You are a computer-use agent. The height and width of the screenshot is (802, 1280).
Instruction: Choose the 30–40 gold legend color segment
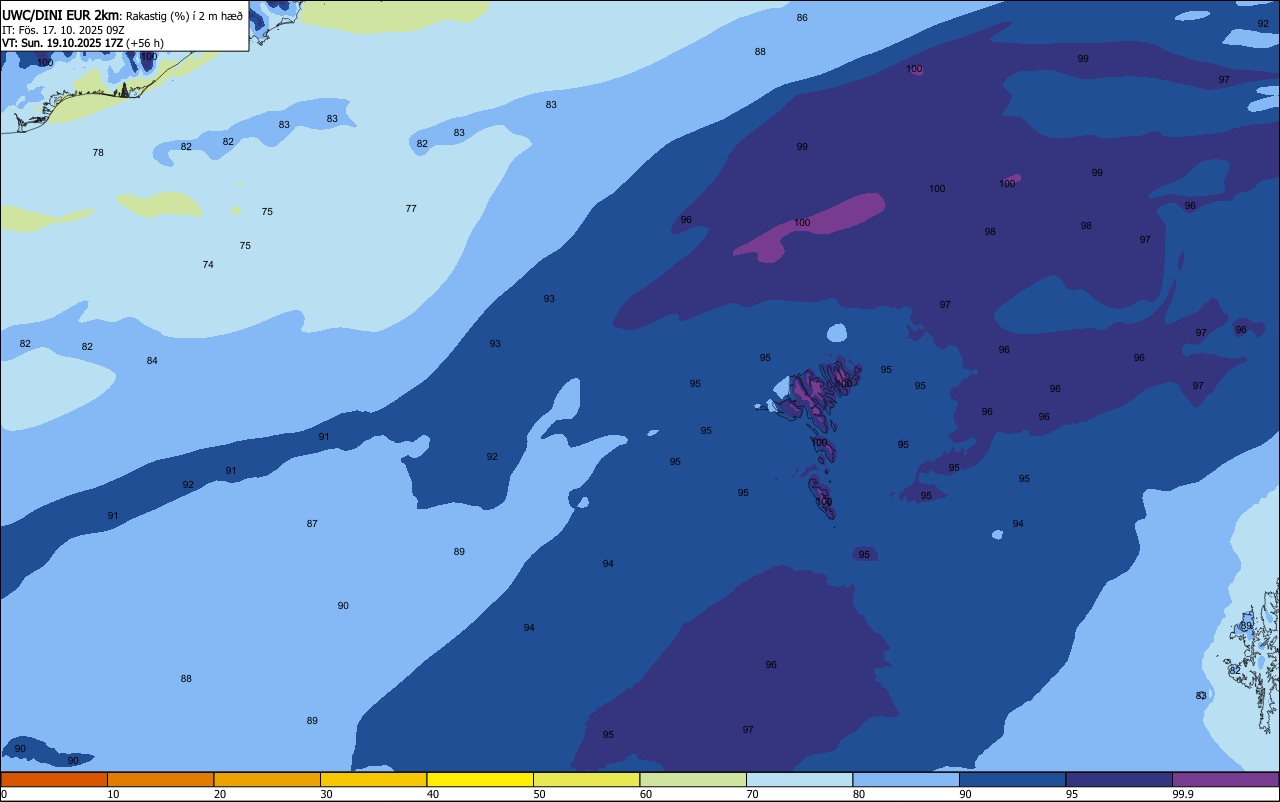click(373, 779)
